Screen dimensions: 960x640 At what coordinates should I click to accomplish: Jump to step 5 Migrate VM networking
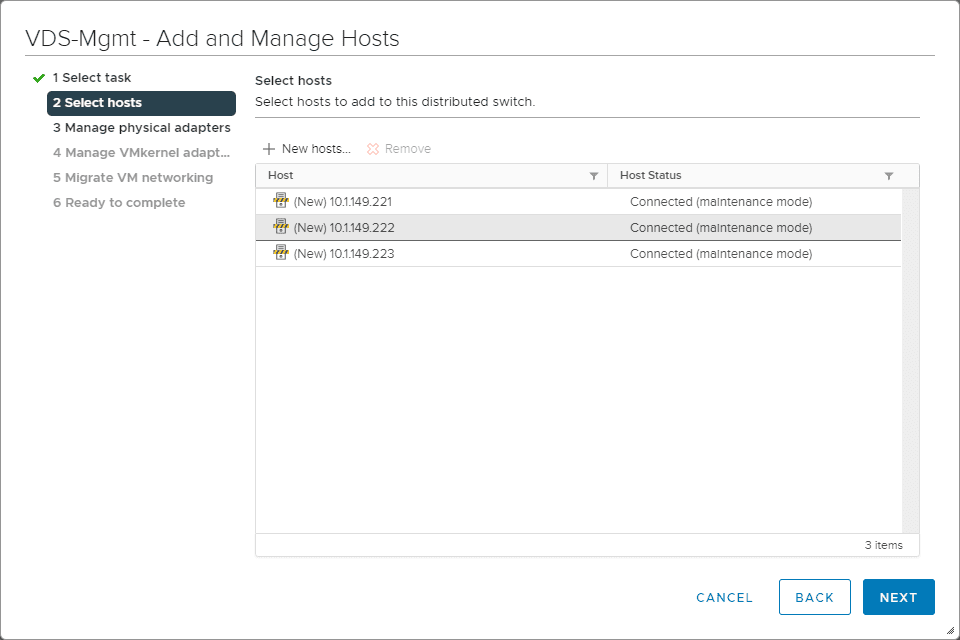(133, 178)
